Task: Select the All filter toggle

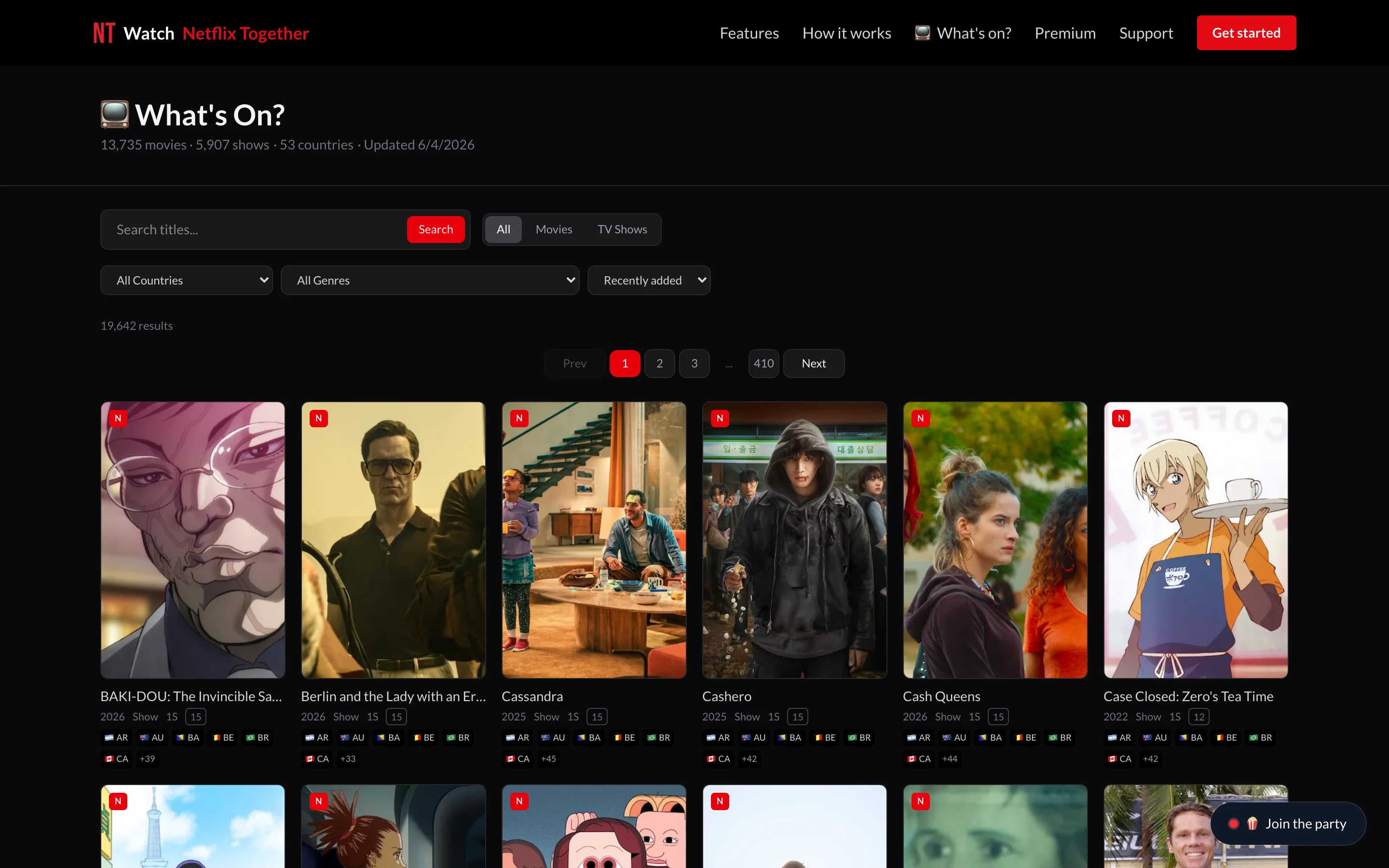Action: (503, 230)
